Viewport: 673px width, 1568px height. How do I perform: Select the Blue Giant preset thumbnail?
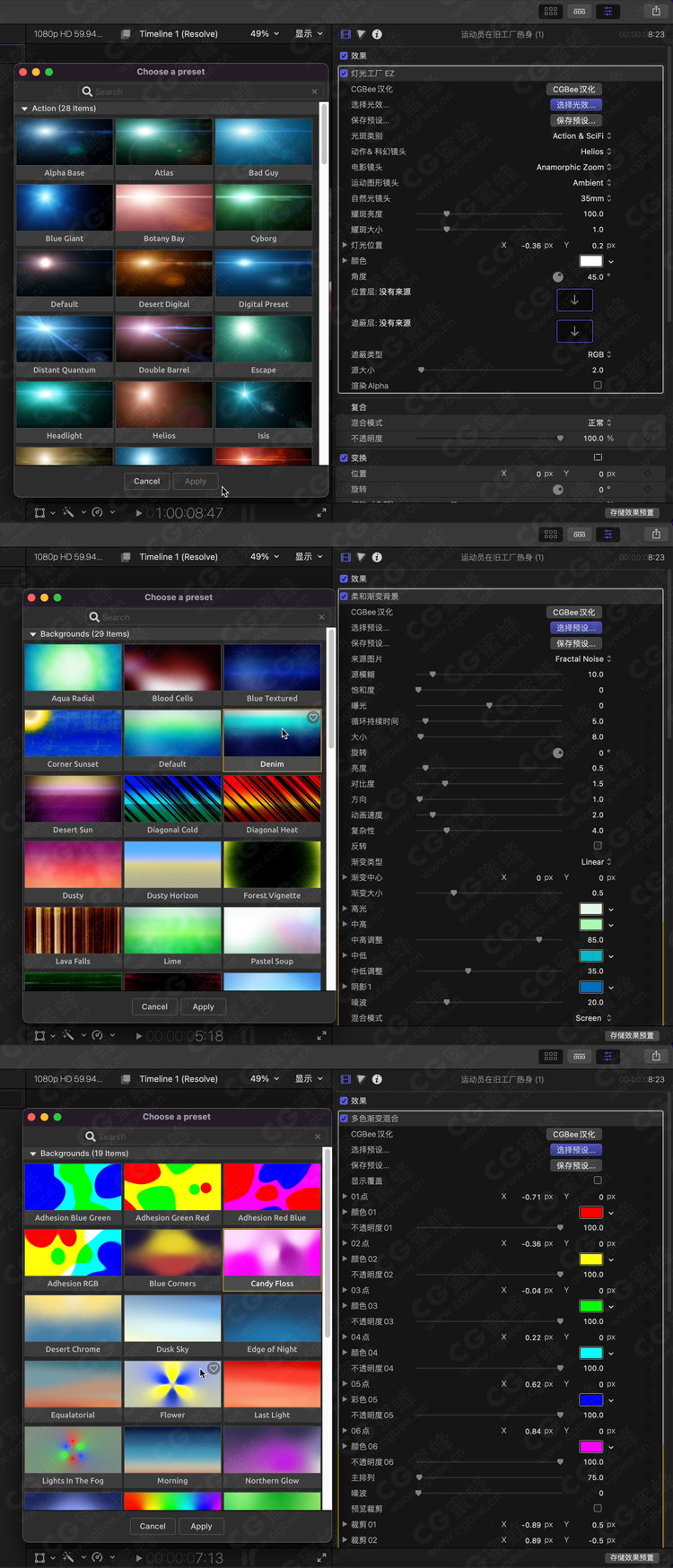(65, 209)
